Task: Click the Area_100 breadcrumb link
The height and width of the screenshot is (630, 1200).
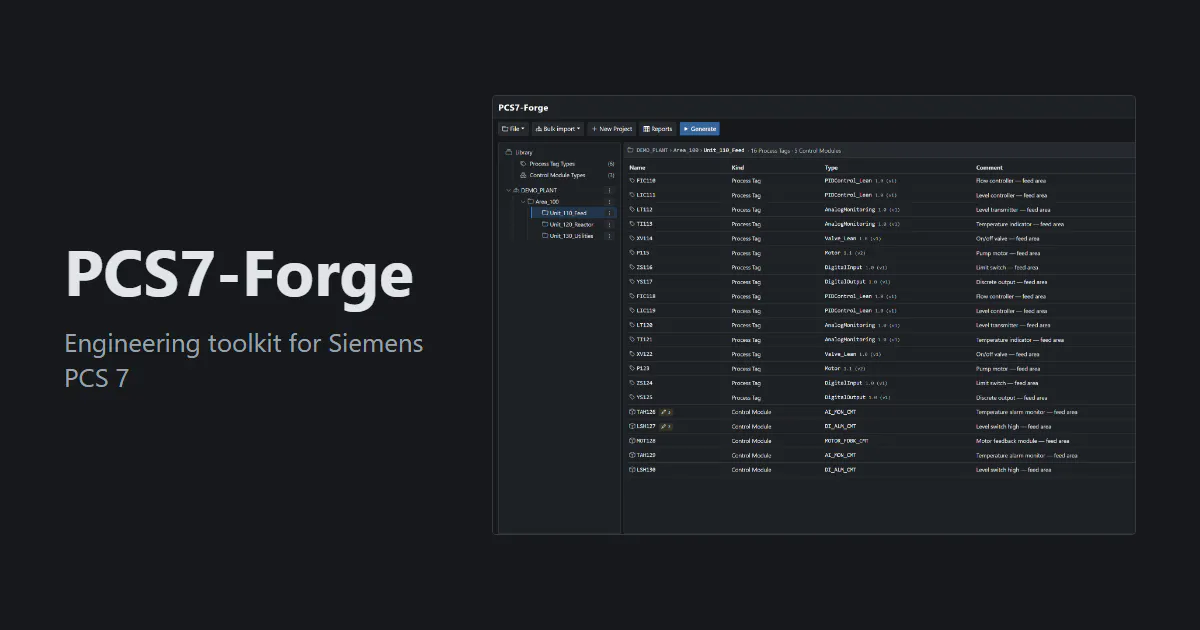Action: click(687, 150)
